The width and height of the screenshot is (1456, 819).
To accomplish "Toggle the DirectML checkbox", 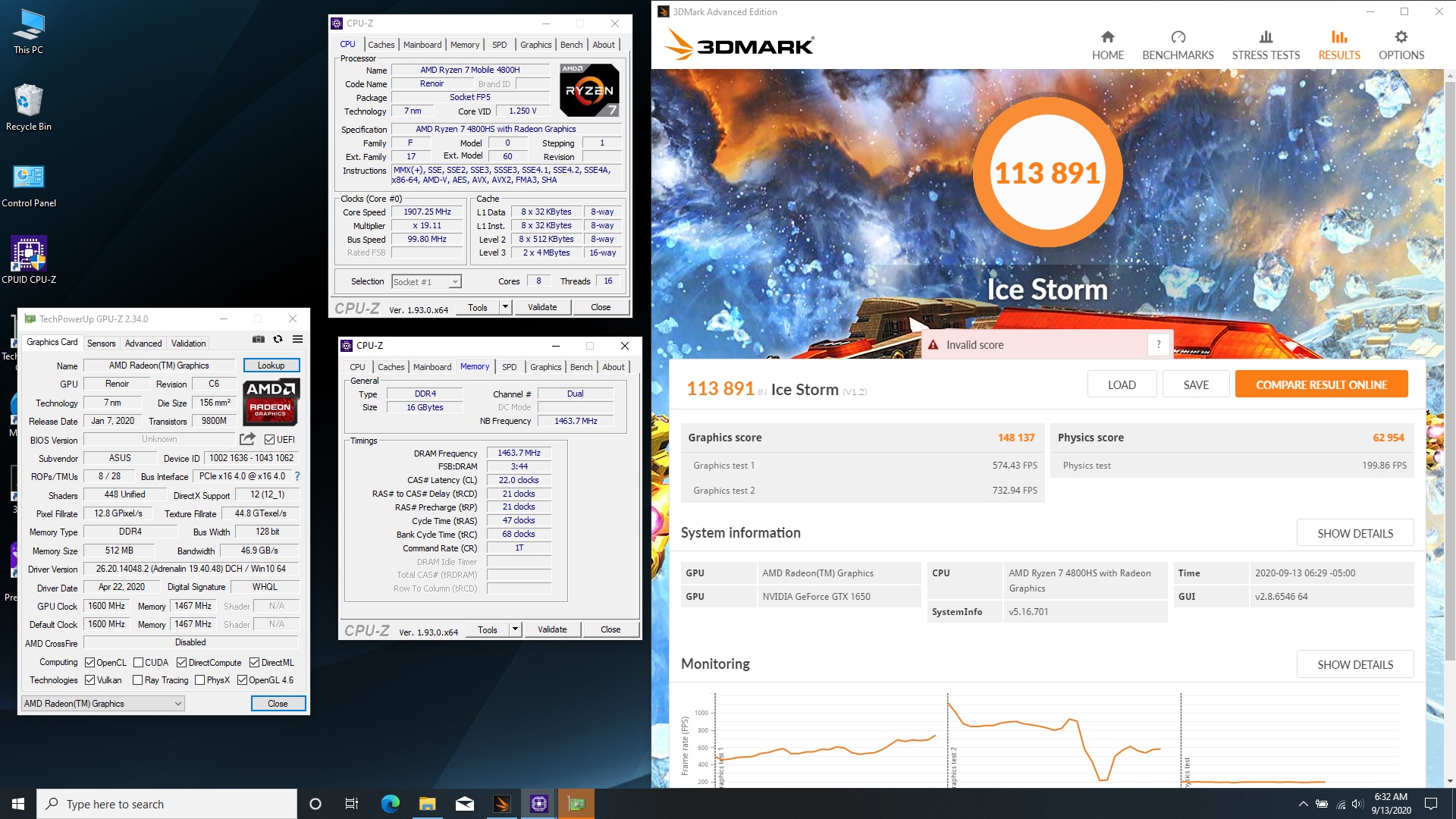I will 254,663.
